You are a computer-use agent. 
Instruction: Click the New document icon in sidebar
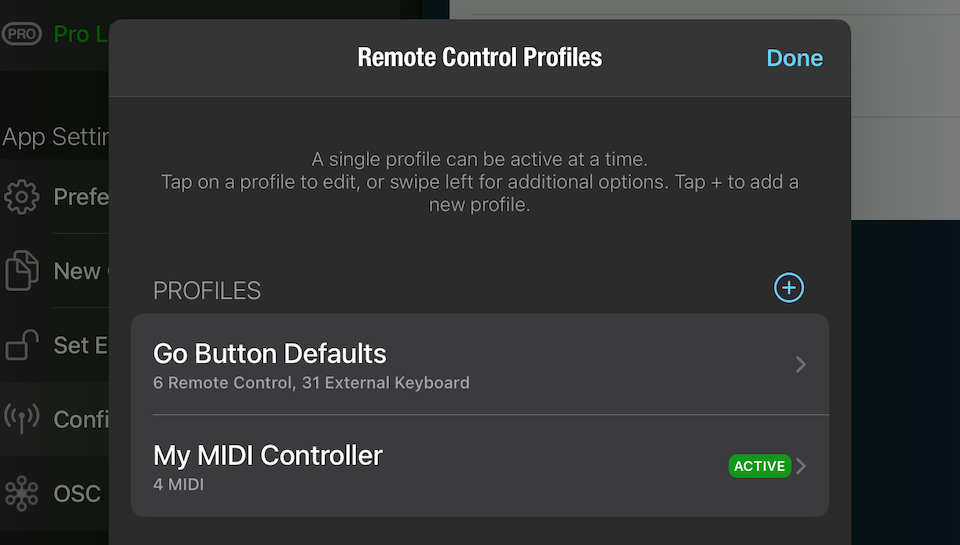(22, 271)
